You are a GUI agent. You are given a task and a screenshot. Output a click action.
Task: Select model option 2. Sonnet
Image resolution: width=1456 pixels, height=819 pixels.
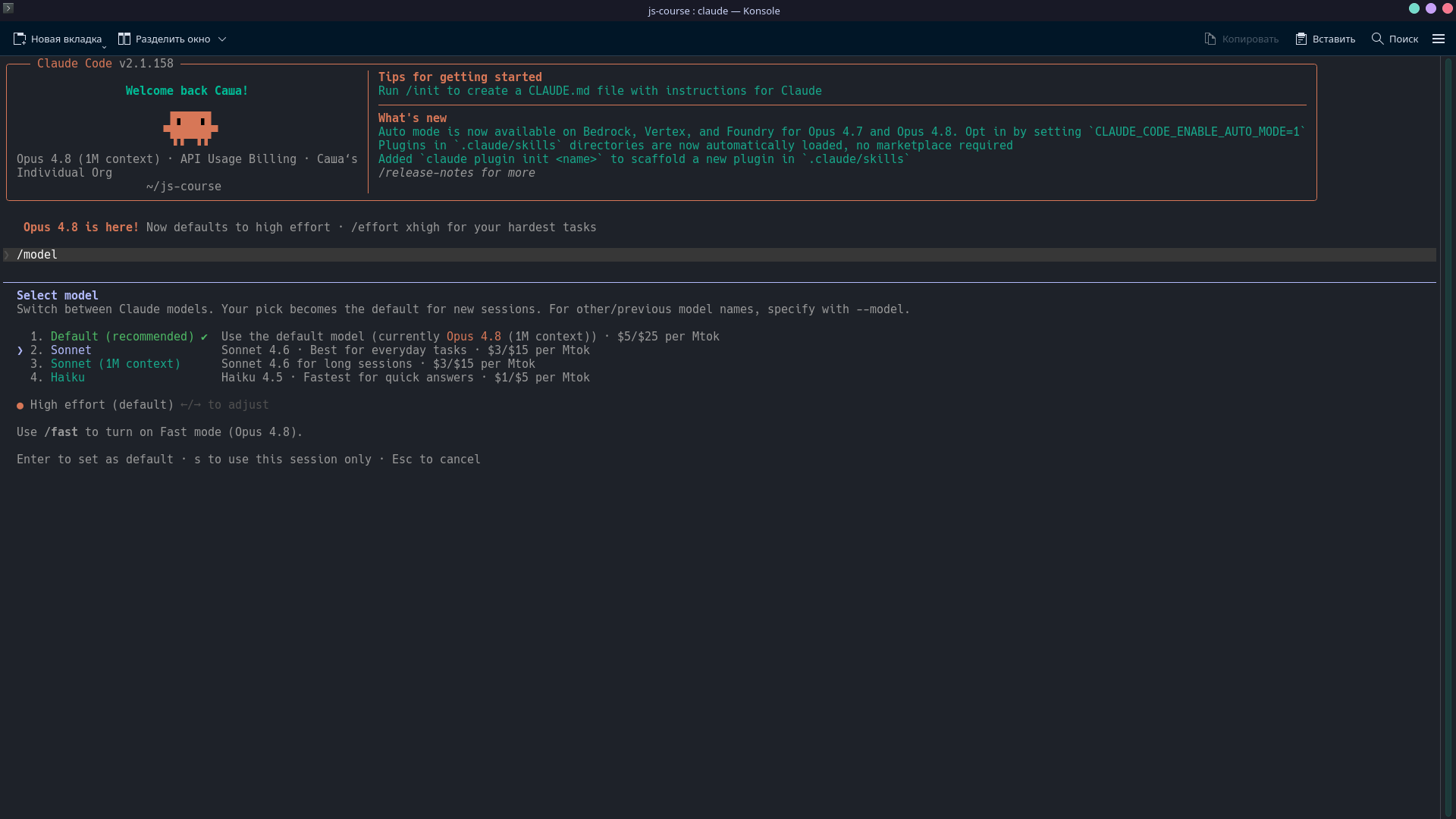61,350
